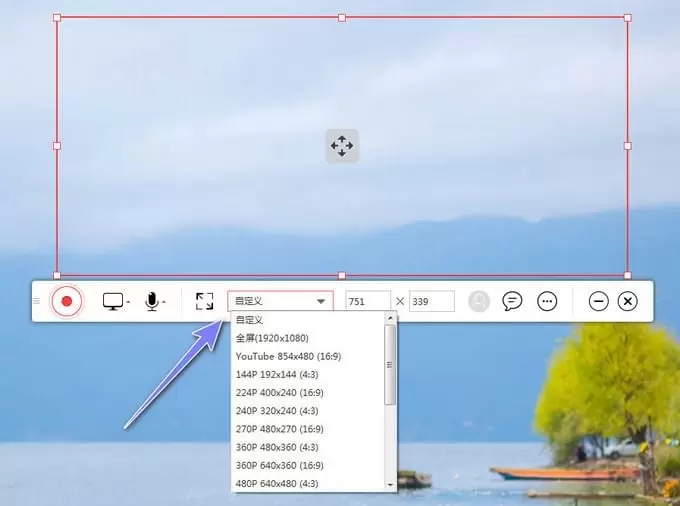This screenshot has height=506, width=680.
Task: Pick 360P 640x360 (16:9) preset
Action: (x=308, y=466)
